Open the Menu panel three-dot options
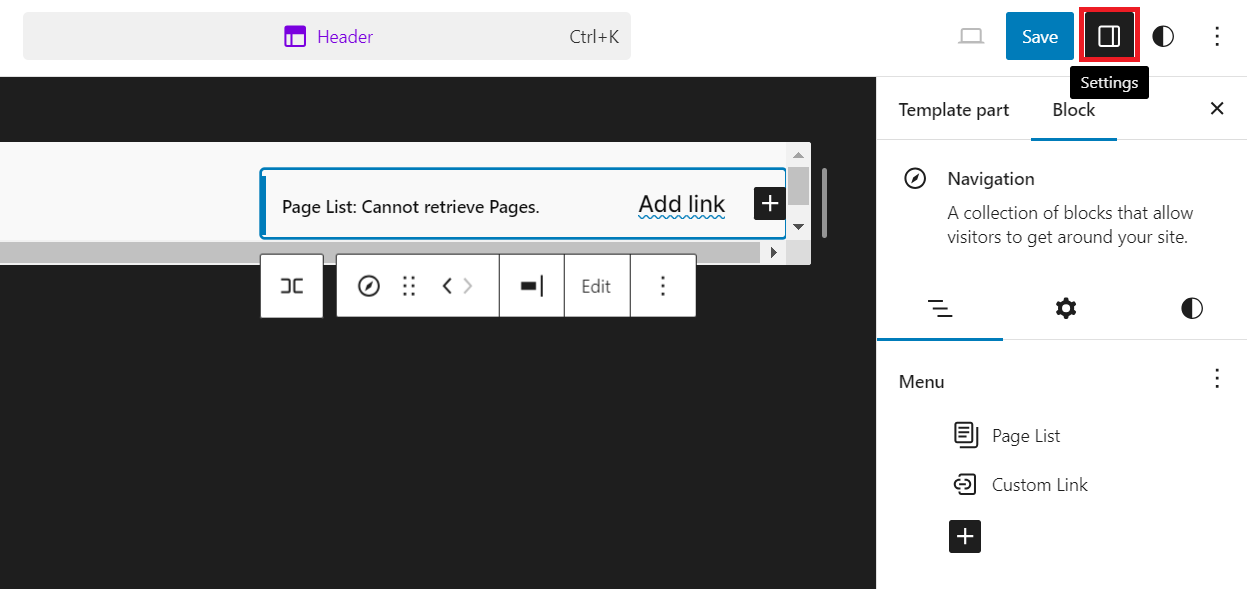Image resolution: width=1247 pixels, height=589 pixels. (x=1217, y=378)
